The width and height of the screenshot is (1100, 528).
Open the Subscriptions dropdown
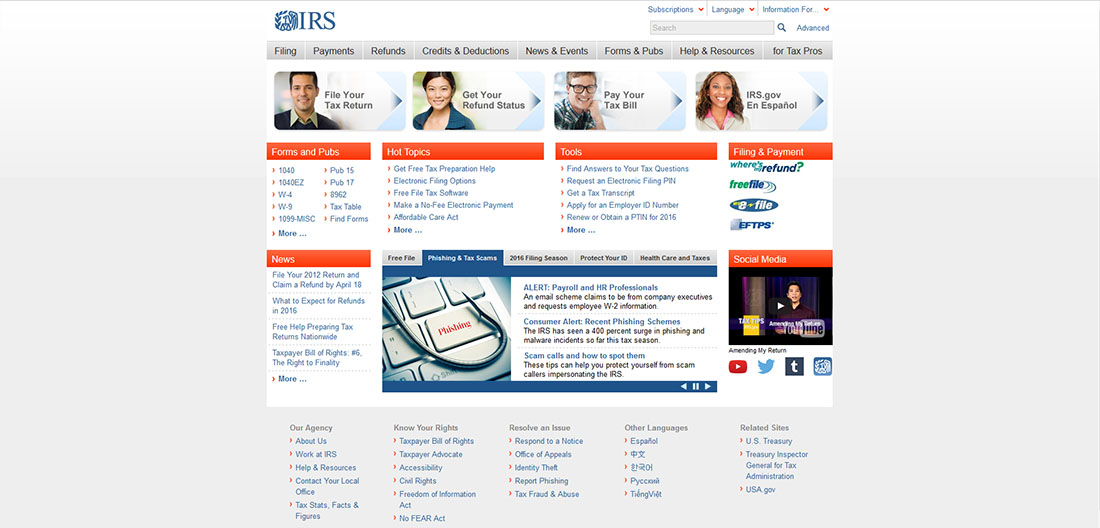tap(675, 9)
